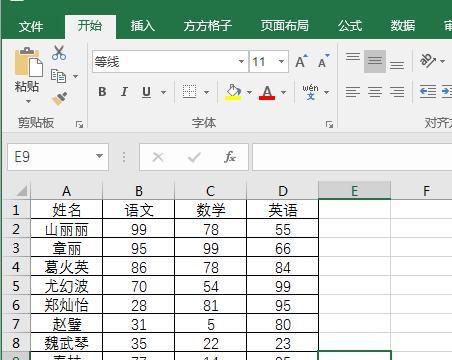Open the 文件 menu
Image resolution: width=452 pixels, height=360 pixels.
click(31, 26)
